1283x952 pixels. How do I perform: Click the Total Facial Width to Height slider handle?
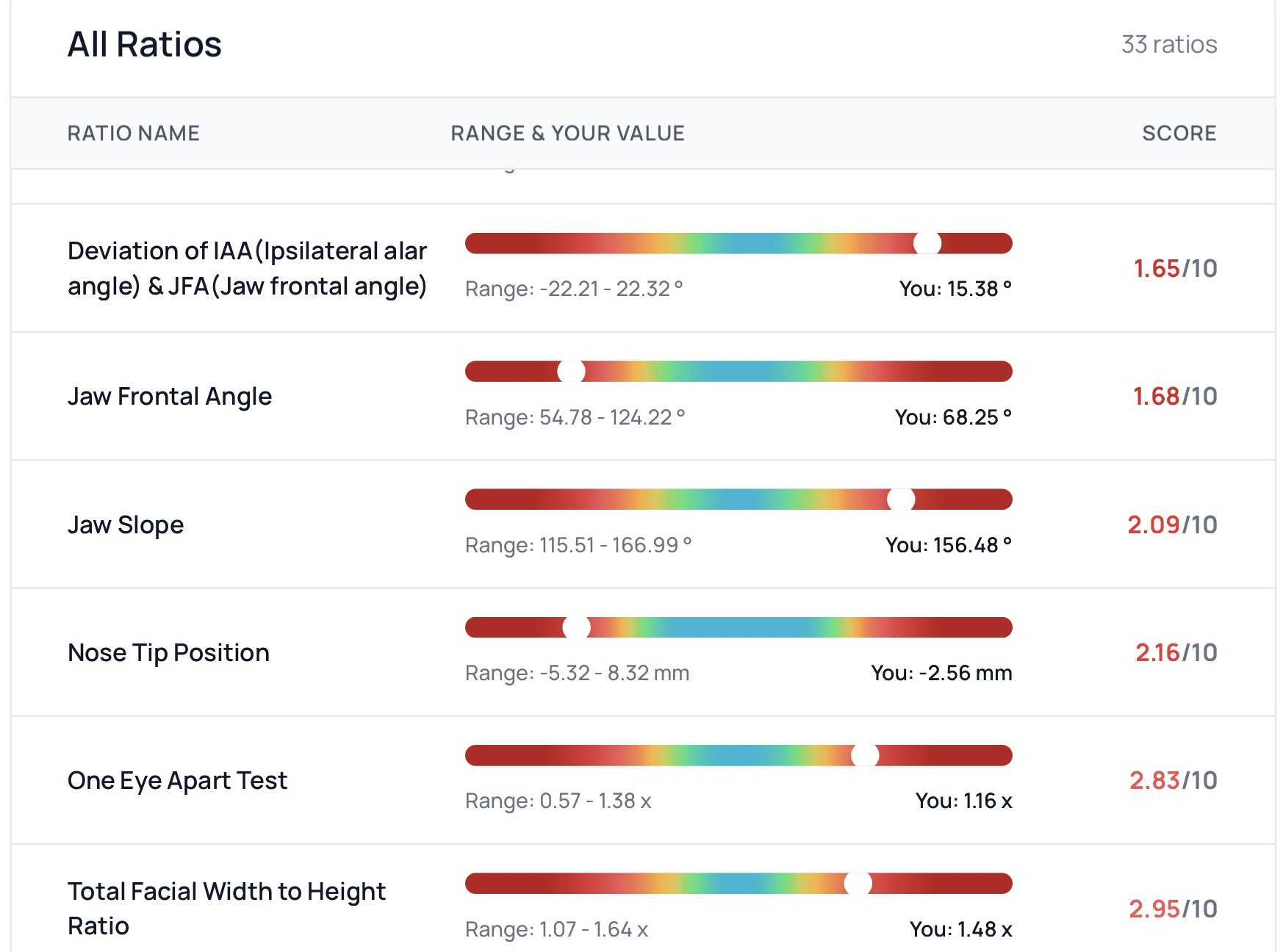point(858,883)
